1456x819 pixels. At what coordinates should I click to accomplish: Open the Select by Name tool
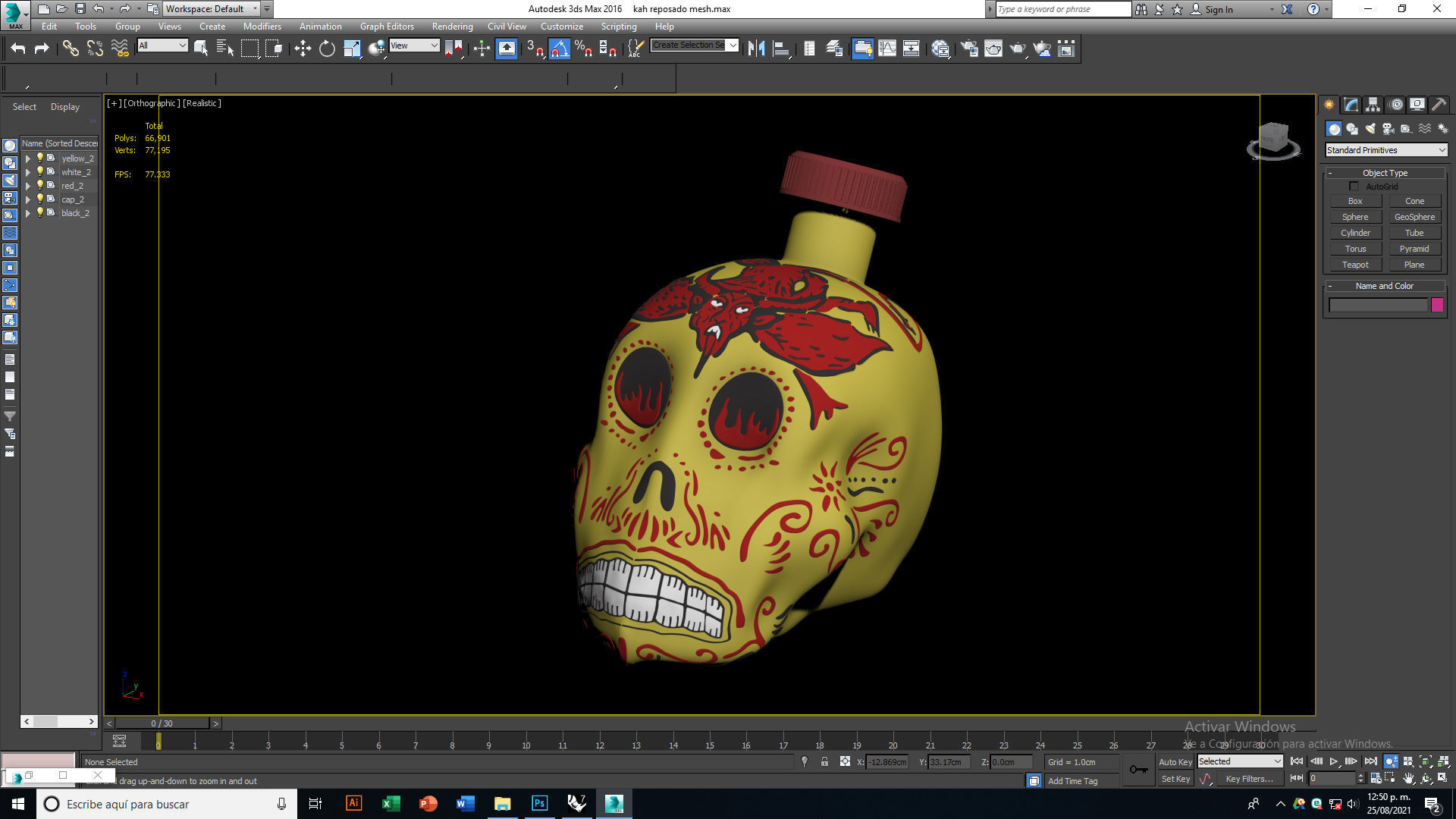225,49
